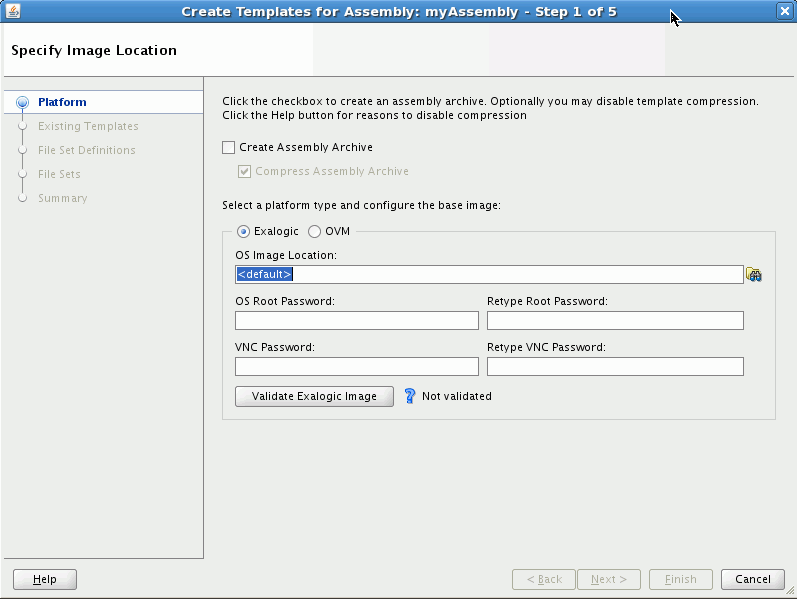The width and height of the screenshot is (797, 599).
Task: Click into the Retype VNC Password field
Action: [616, 367]
